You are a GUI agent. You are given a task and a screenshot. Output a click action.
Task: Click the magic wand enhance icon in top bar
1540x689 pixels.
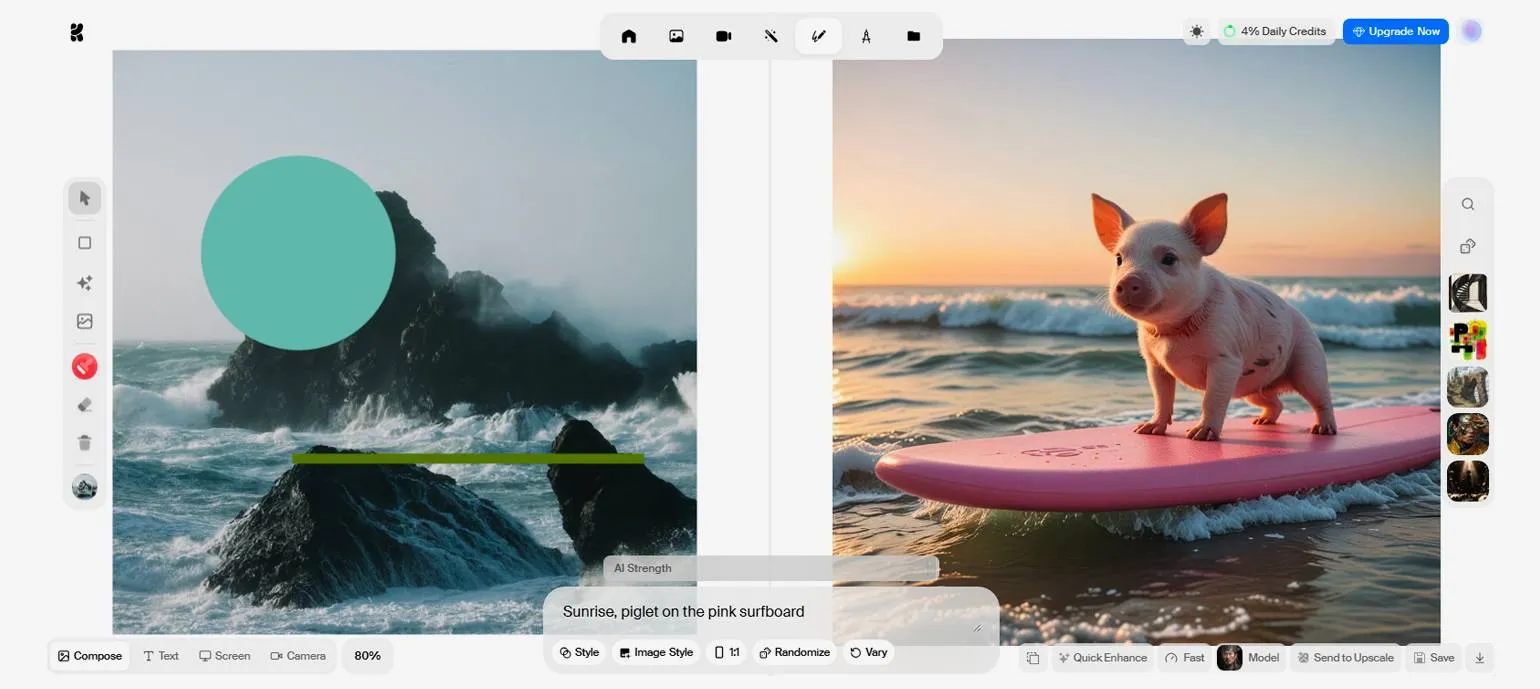[771, 36]
